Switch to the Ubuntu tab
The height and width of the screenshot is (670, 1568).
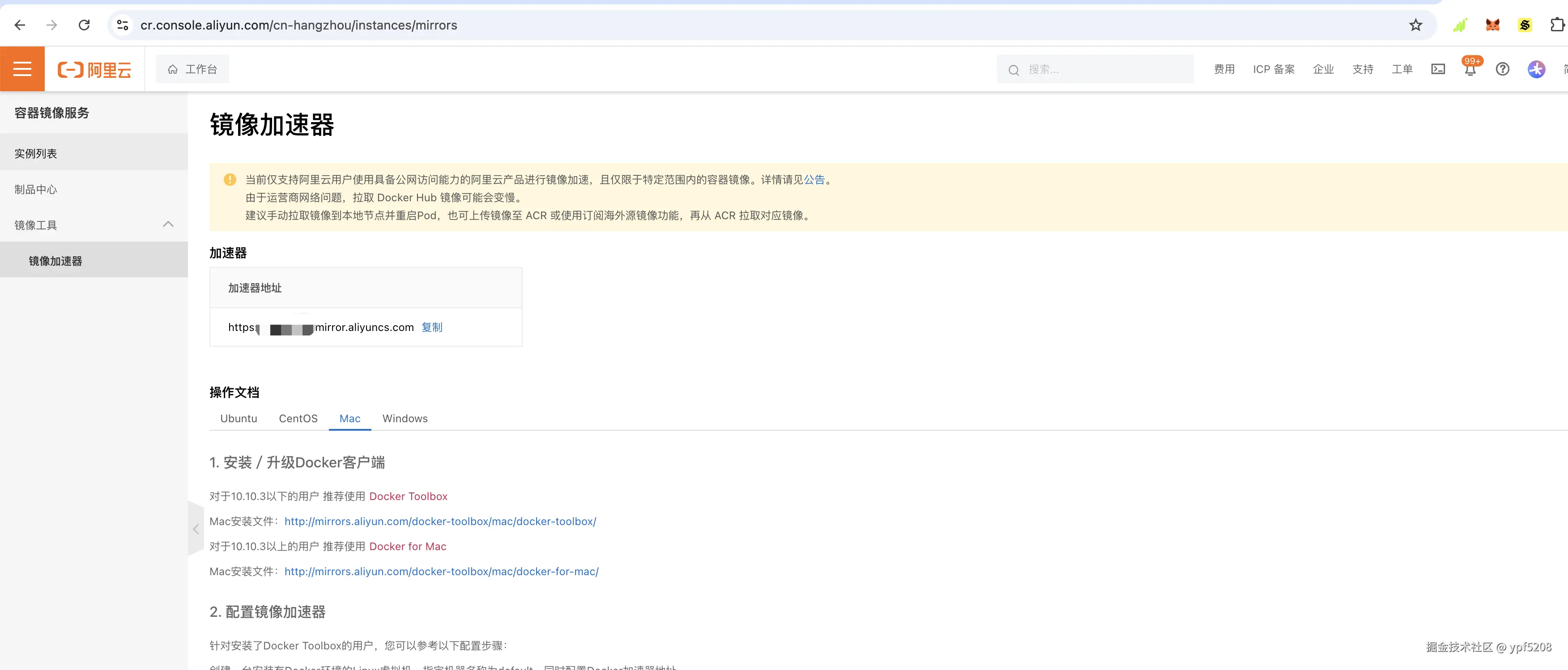pos(239,419)
